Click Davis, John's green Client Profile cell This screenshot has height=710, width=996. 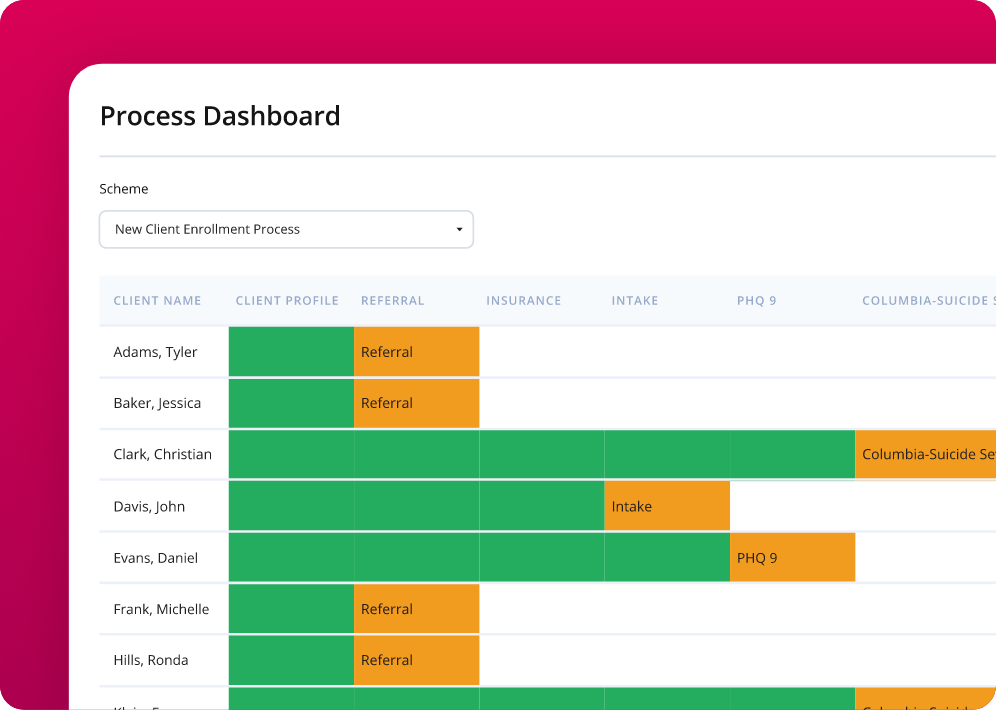291,506
